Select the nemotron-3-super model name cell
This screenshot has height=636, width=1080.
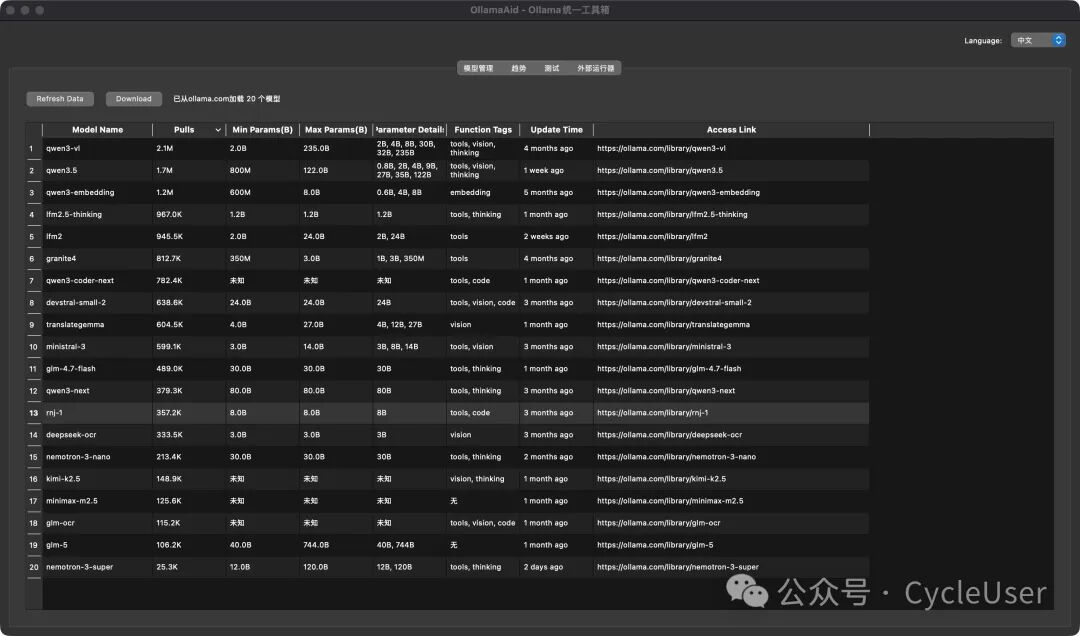(97, 567)
